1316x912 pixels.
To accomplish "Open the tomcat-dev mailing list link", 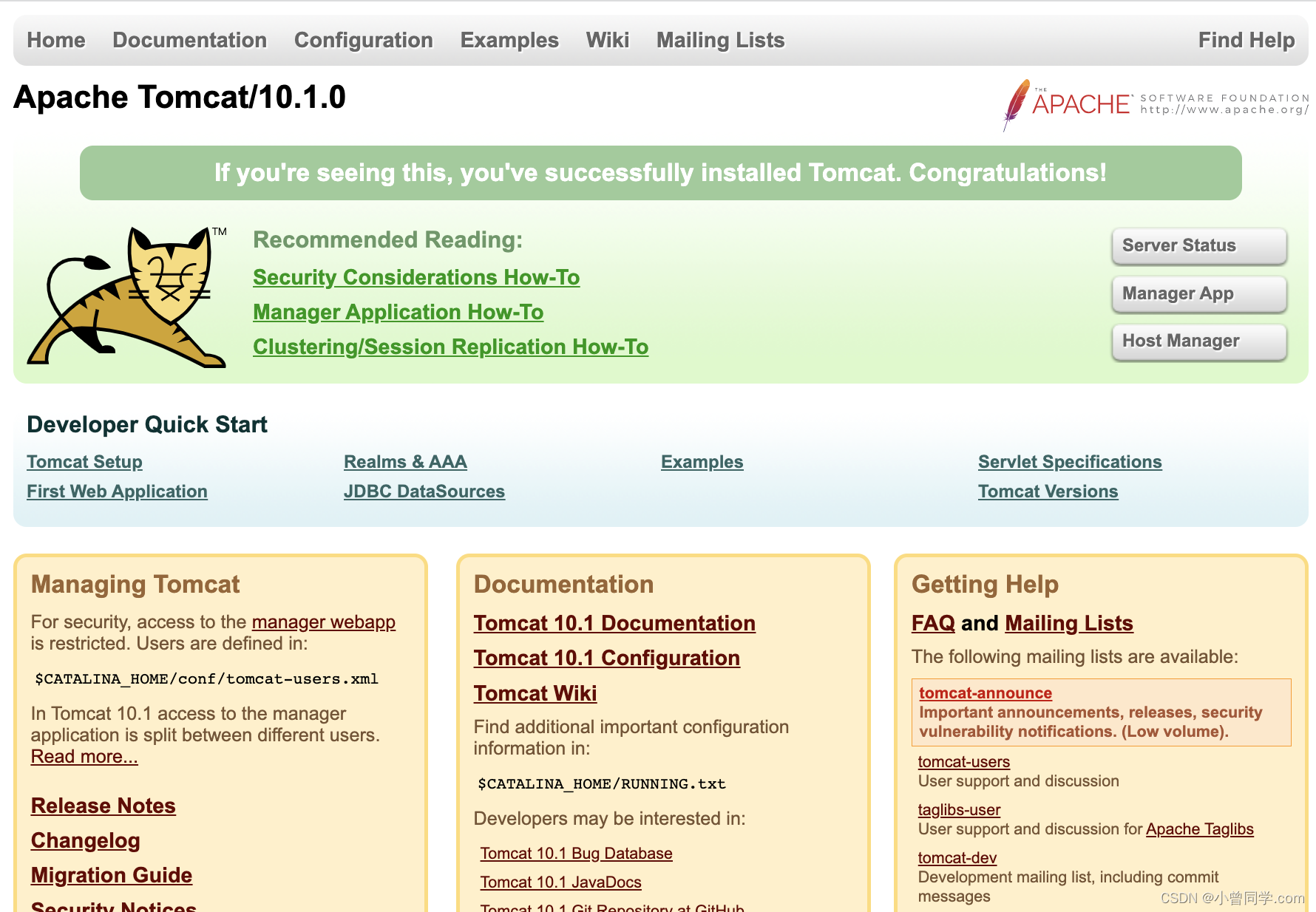I will (957, 858).
